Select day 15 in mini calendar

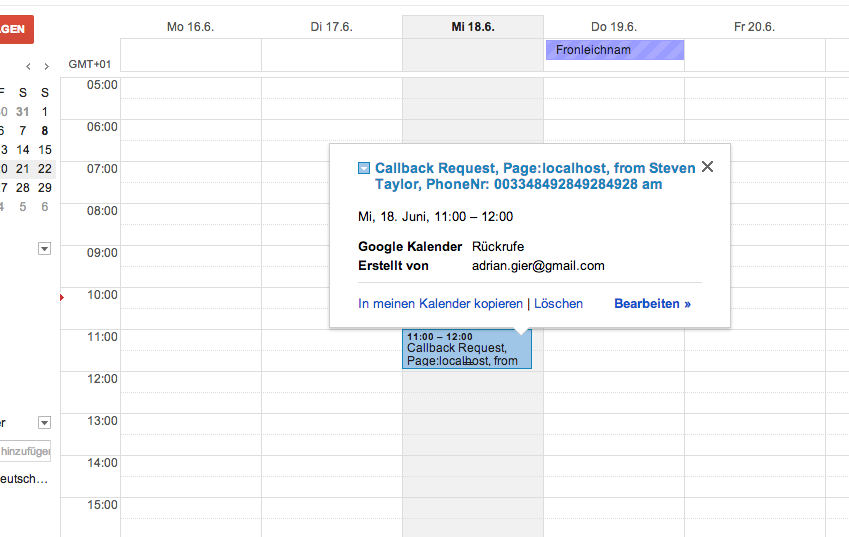[x=44, y=150]
